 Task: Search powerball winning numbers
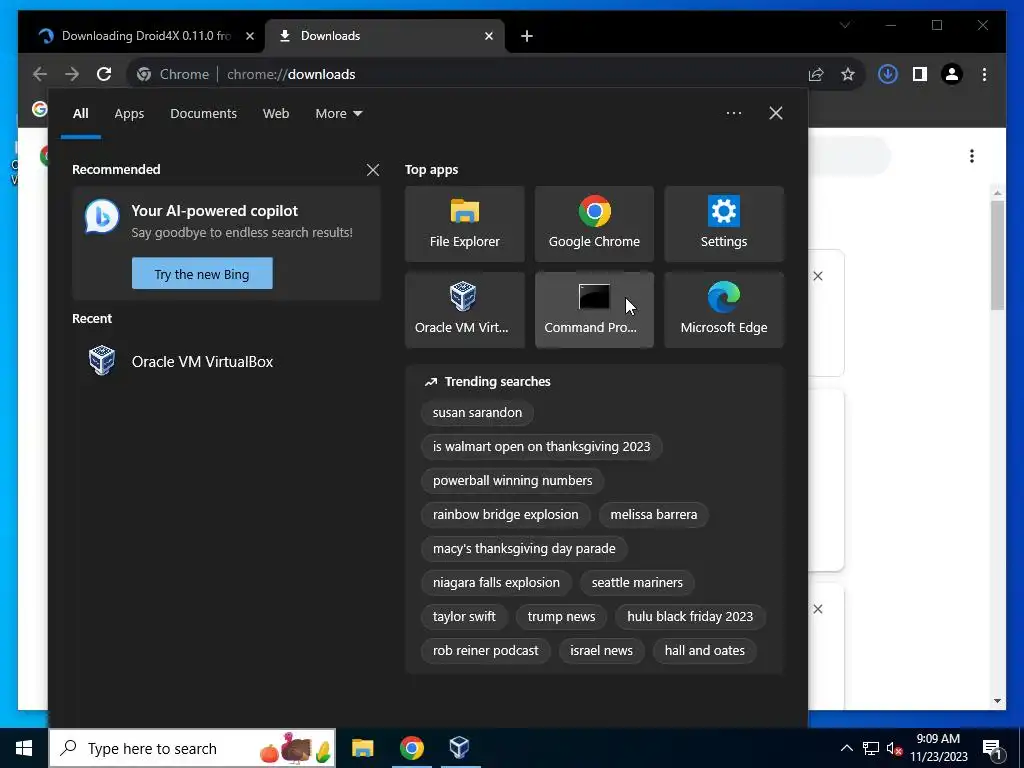tap(513, 481)
